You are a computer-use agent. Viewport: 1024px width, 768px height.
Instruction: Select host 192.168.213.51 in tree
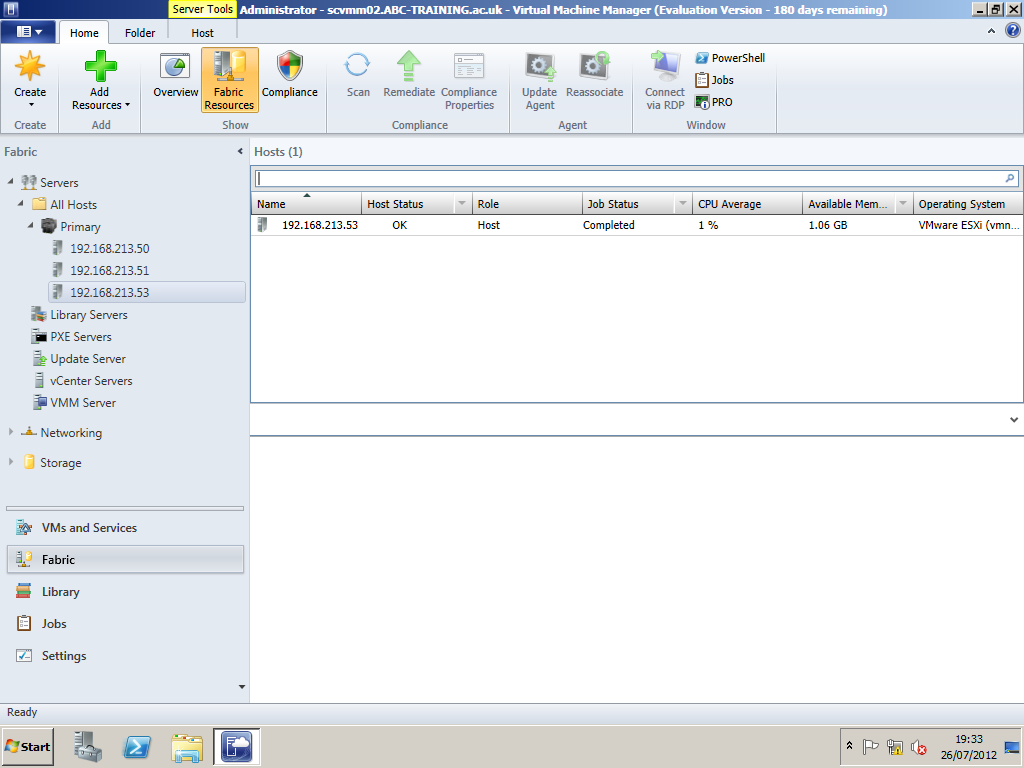tap(110, 270)
